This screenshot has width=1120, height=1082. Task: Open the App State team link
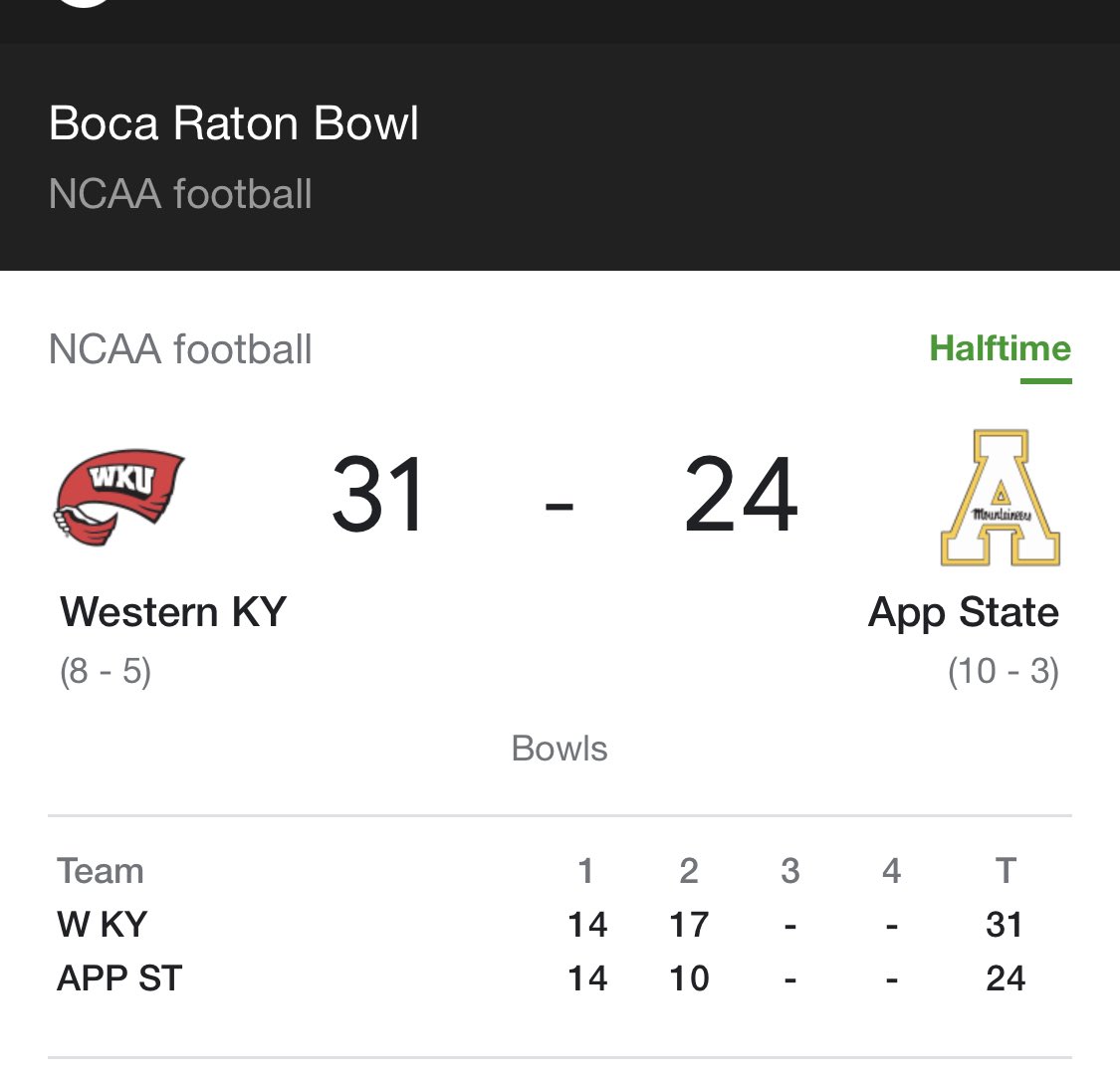coord(963,613)
